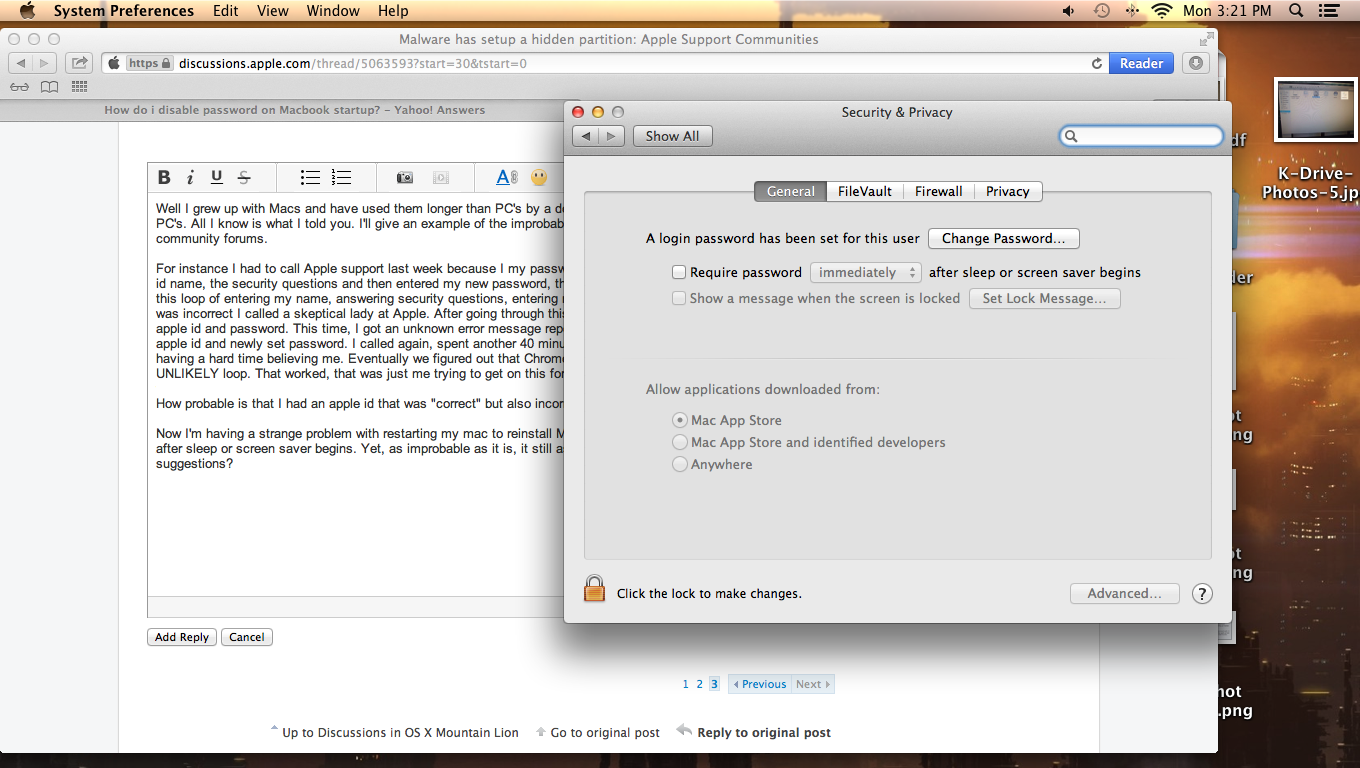Open volume control in menu bar
The height and width of the screenshot is (768, 1360).
pyautogui.click(x=1069, y=11)
